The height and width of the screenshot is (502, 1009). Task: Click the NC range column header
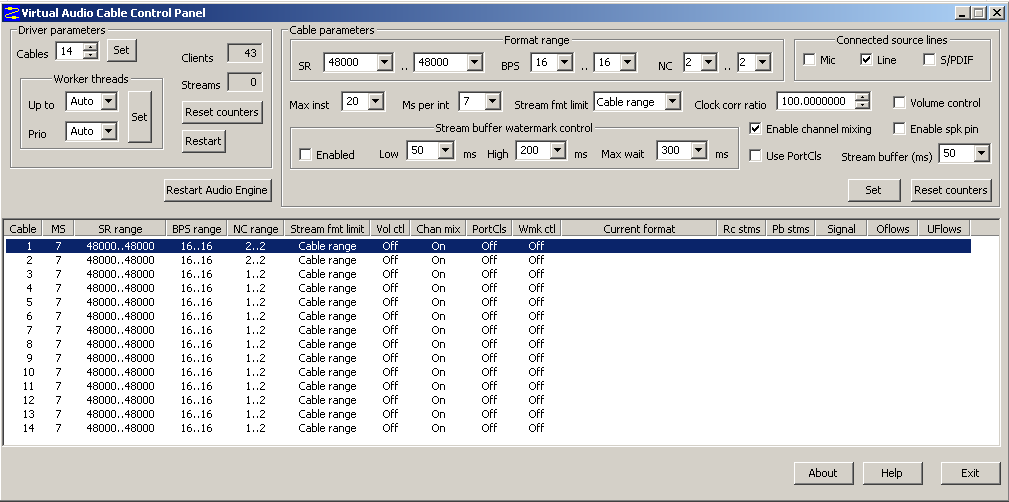pyautogui.click(x=255, y=228)
